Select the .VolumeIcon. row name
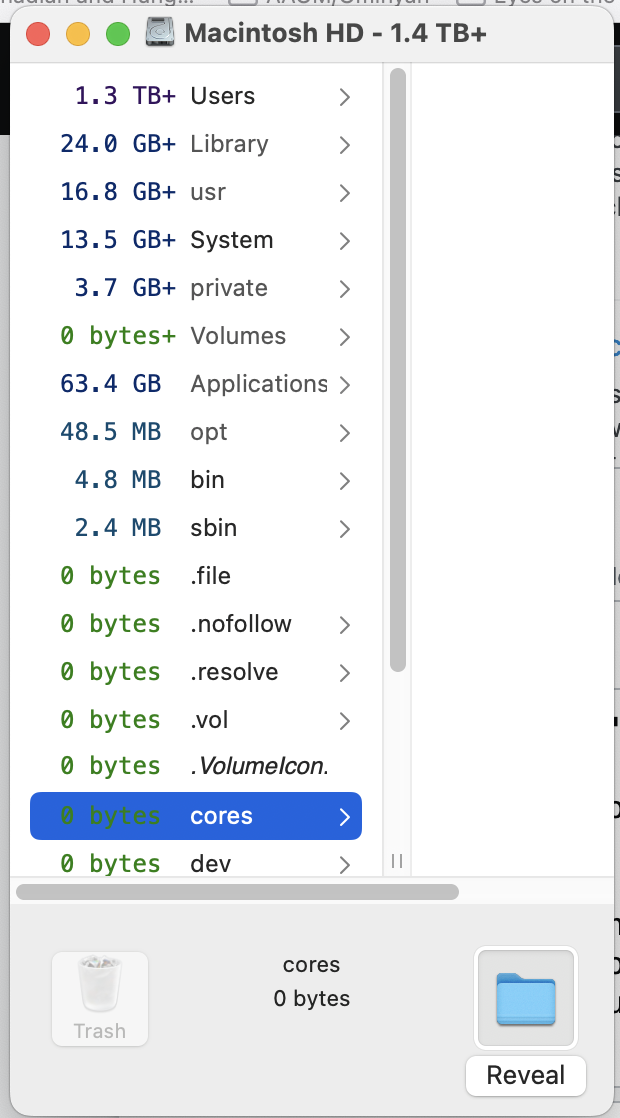620x1118 pixels. pyautogui.click(x=259, y=766)
